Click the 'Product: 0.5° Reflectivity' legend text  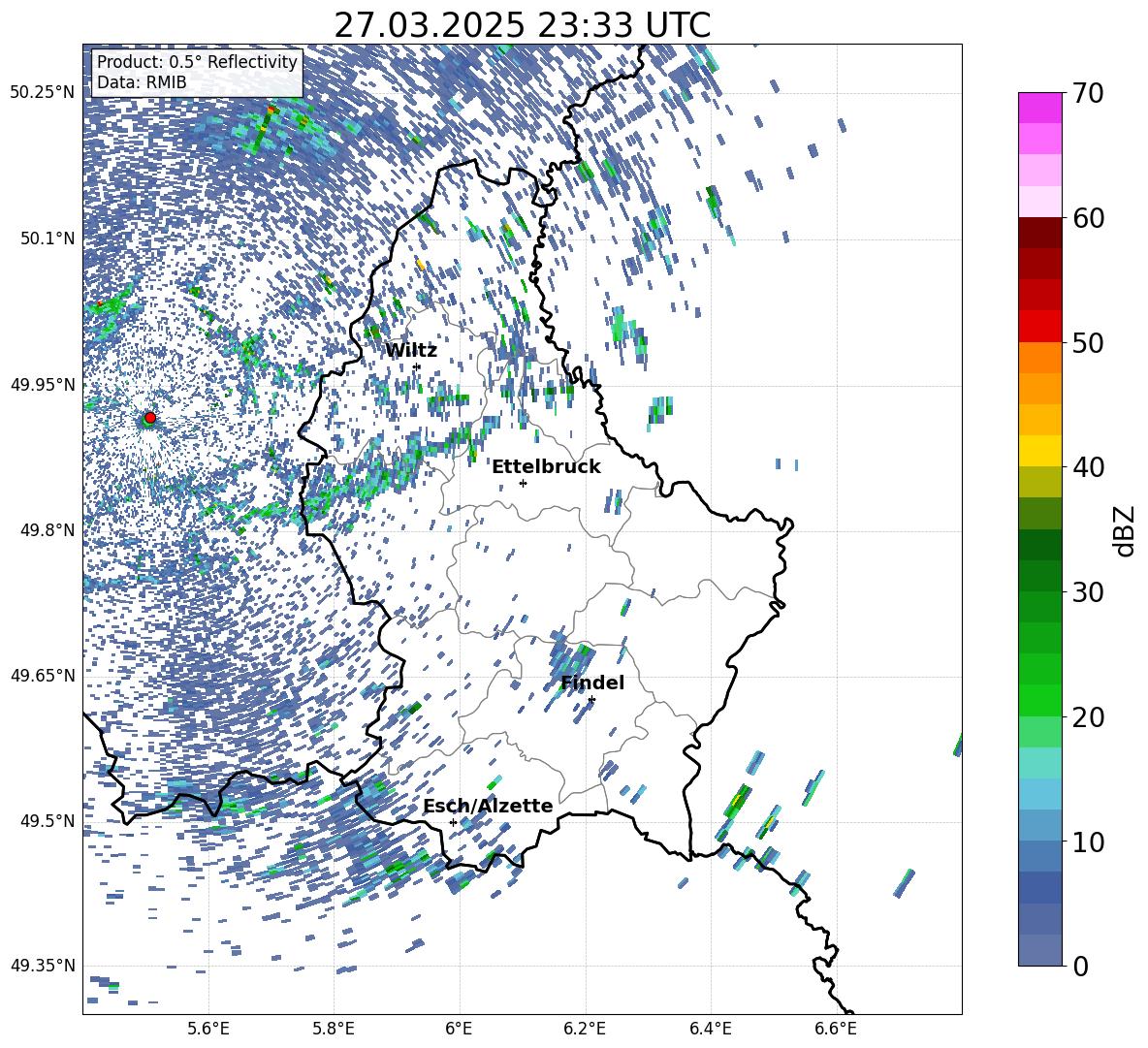pyautogui.click(x=197, y=62)
